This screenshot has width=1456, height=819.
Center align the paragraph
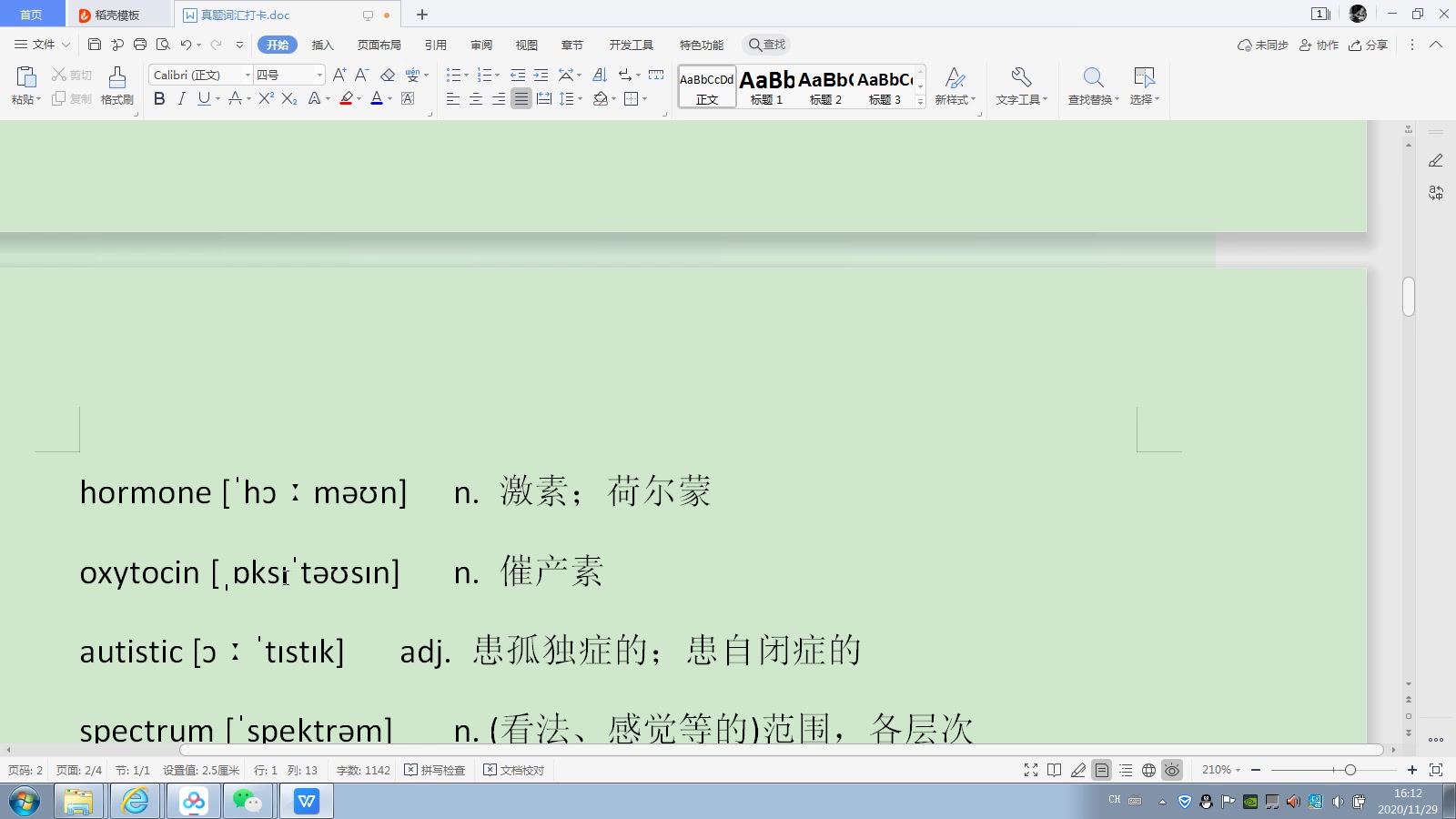(x=476, y=98)
